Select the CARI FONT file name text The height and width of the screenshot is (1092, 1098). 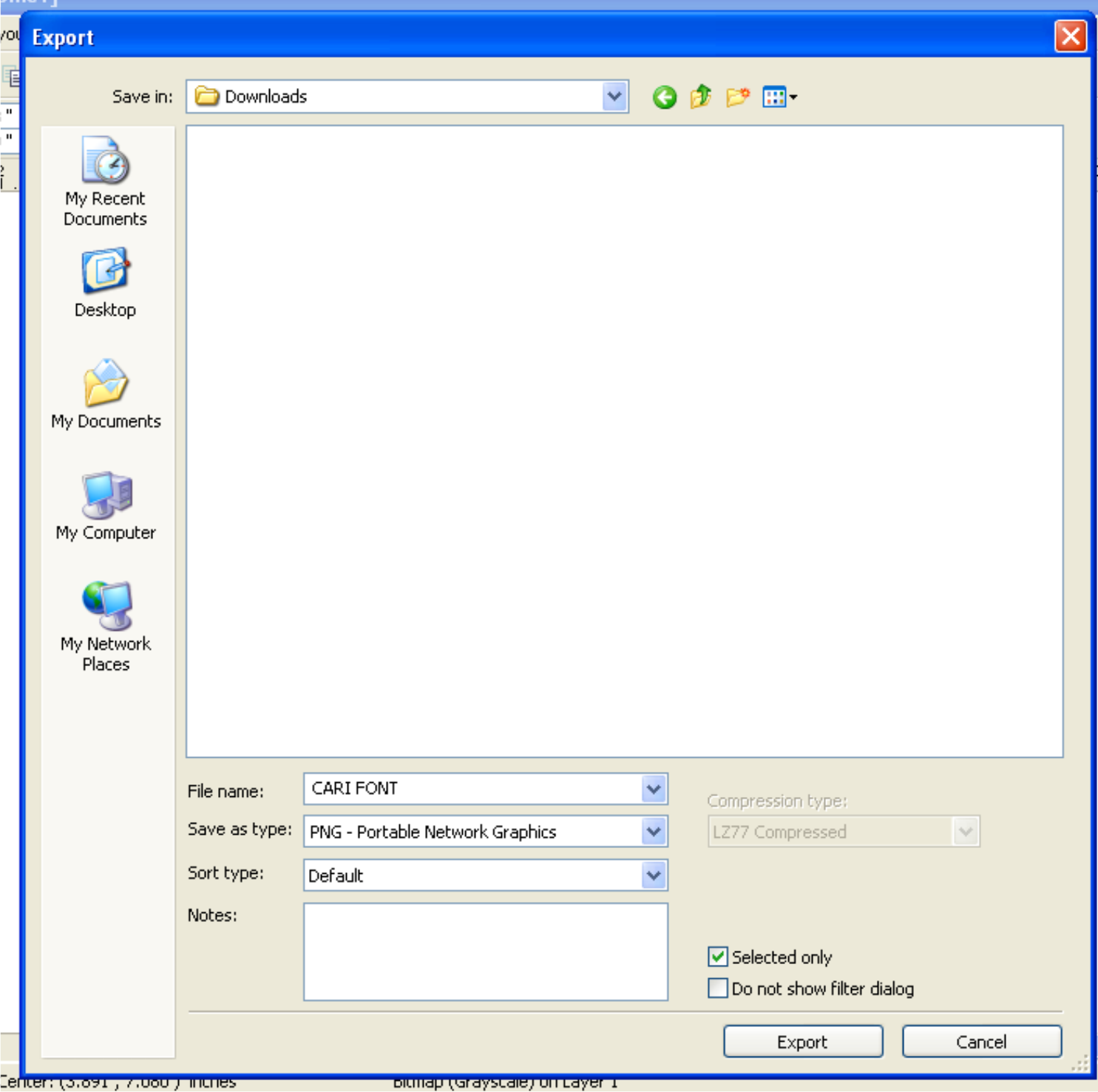[x=353, y=788]
